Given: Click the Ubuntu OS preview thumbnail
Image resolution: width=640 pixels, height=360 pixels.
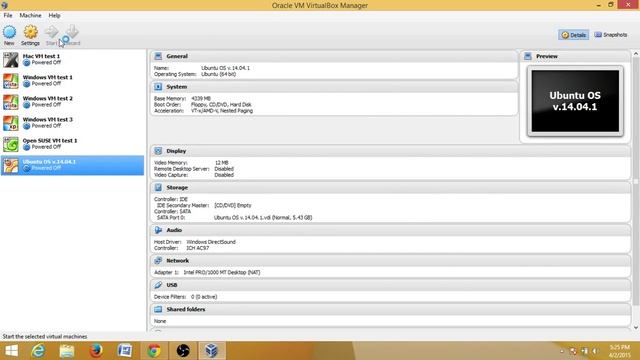Looking at the screenshot, I should [x=575, y=101].
